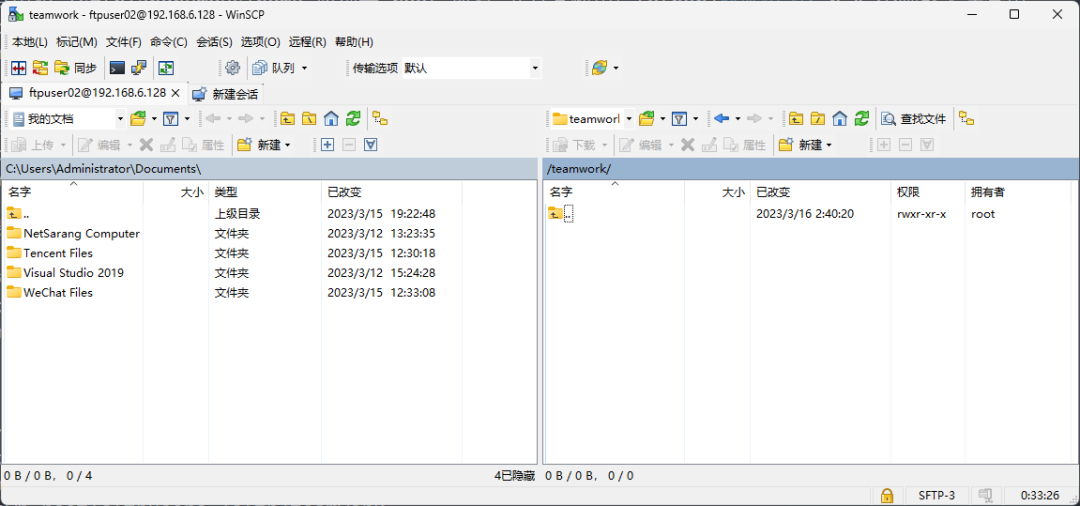Click the local panel open directory folder icon
Screen dimensions: 1080x506
point(138,119)
